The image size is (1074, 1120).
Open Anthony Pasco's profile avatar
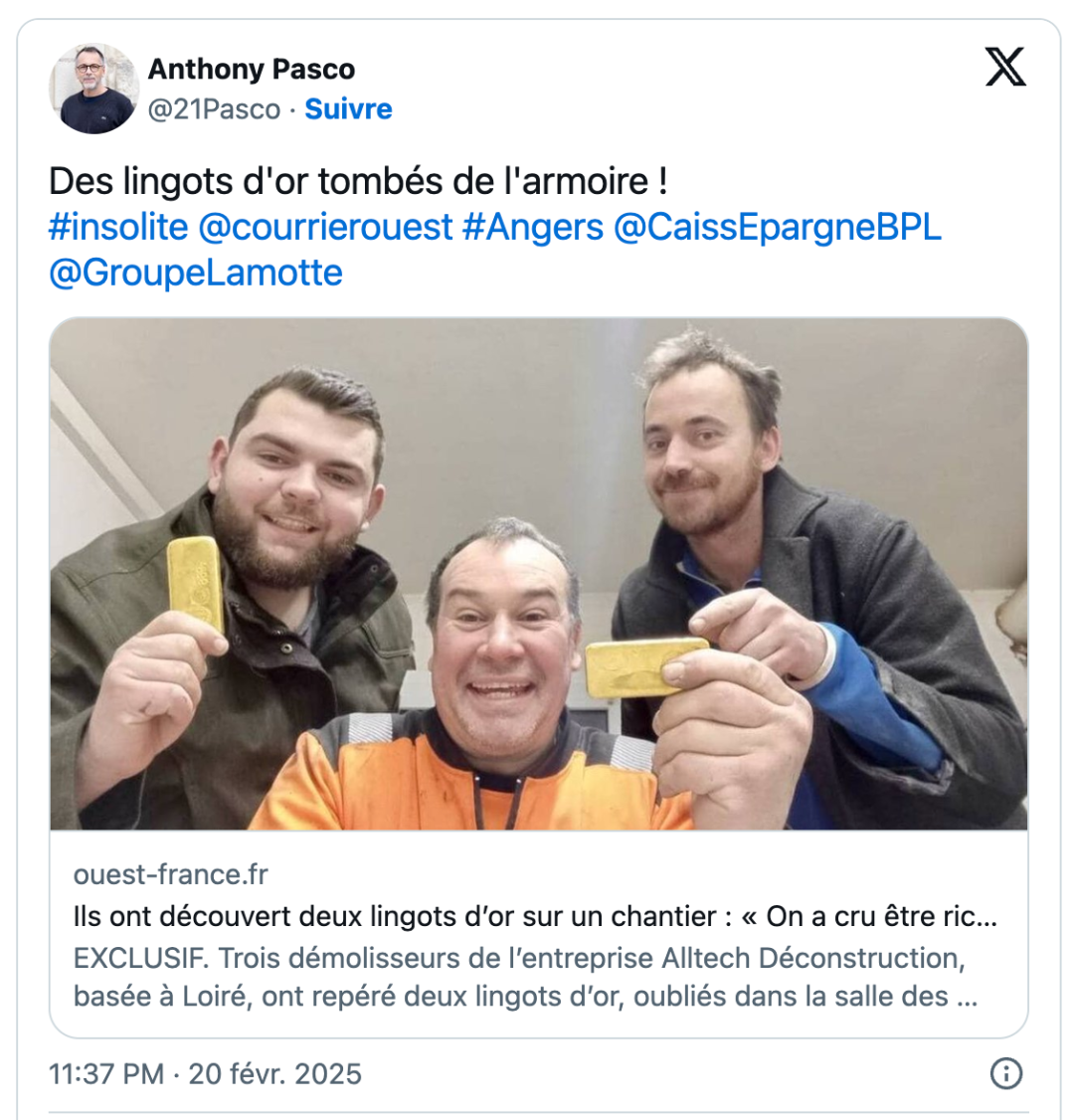(x=93, y=89)
